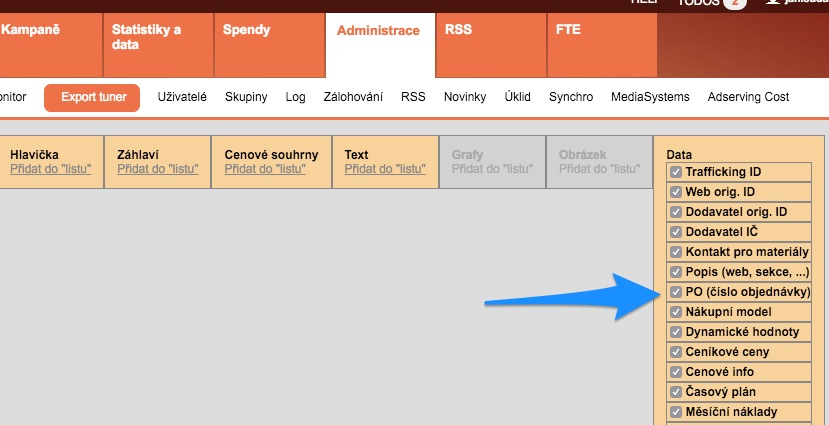Disable the Časový plán checkbox
Image resolution: width=829 pixels, height=425 pixels.
coord(676,392)
